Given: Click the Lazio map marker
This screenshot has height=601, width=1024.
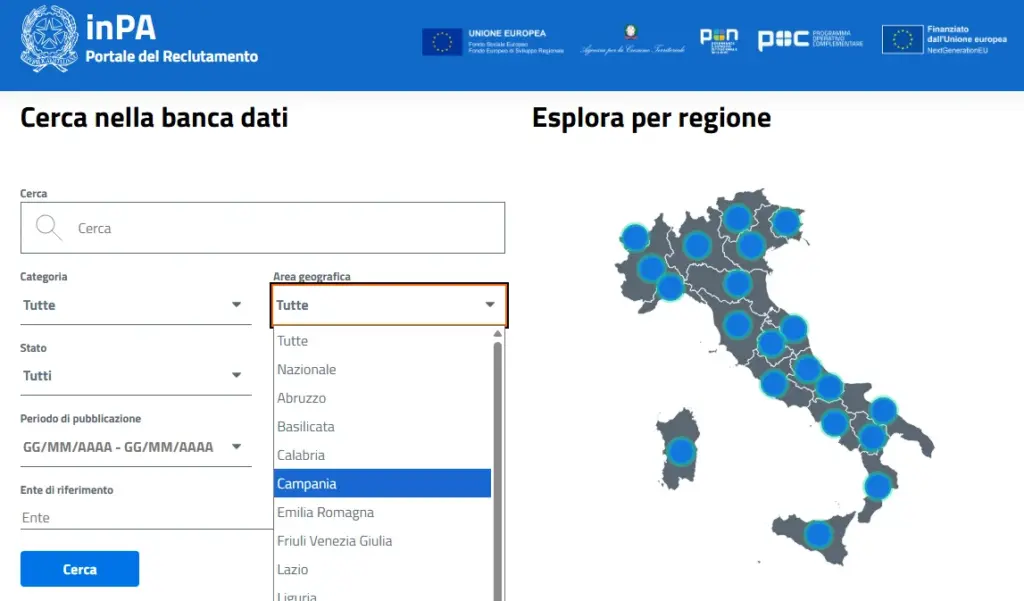Looking at the screenshot, I should (774, 383).
